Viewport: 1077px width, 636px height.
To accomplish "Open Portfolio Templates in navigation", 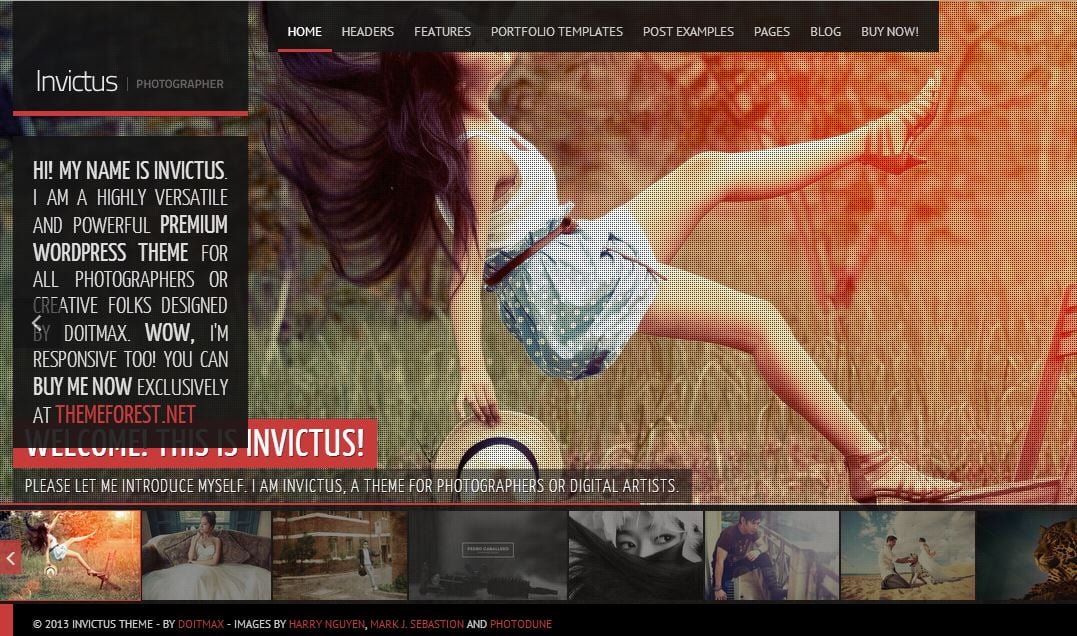I will 556,32.
